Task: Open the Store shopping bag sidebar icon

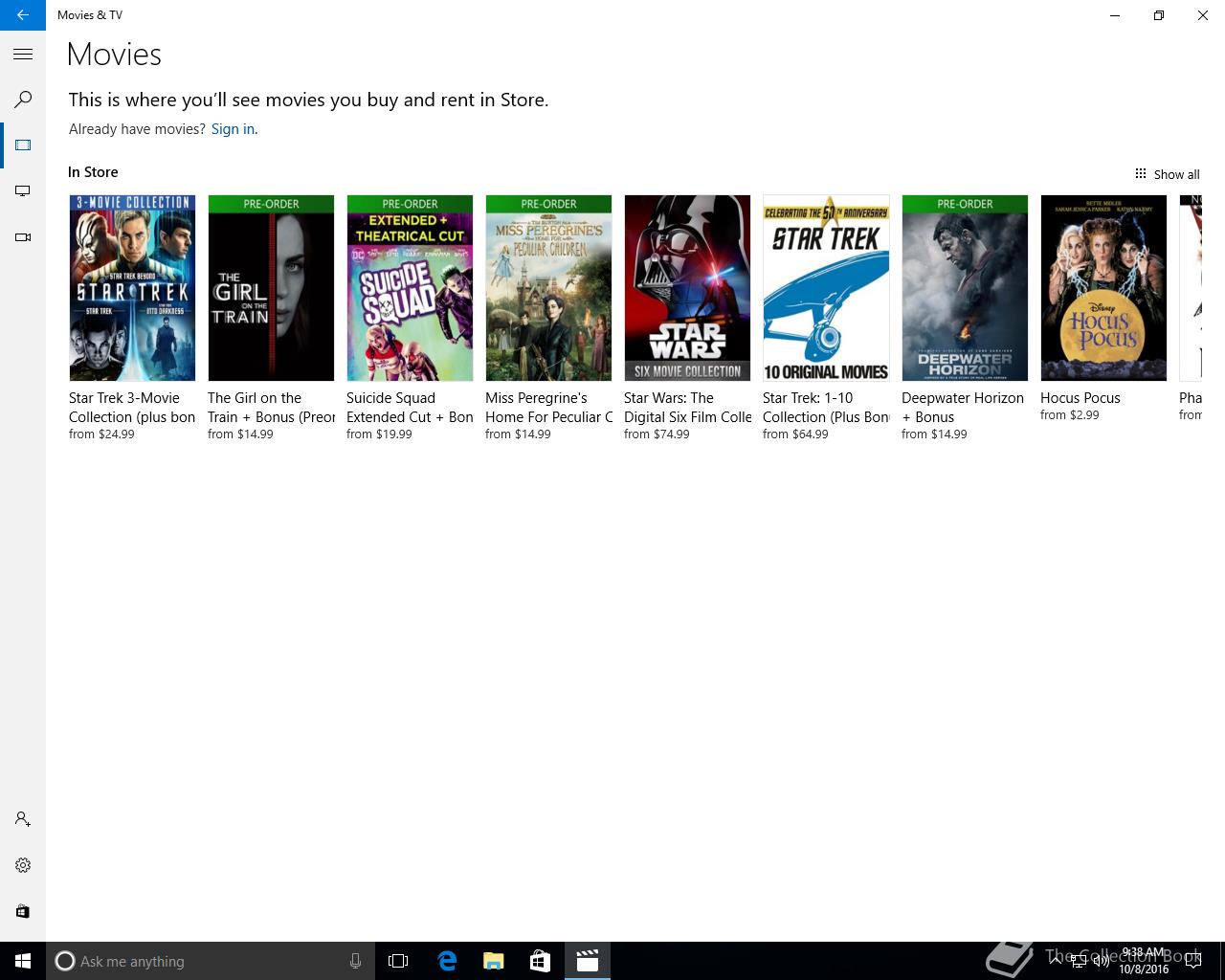Action: [23, 911]
